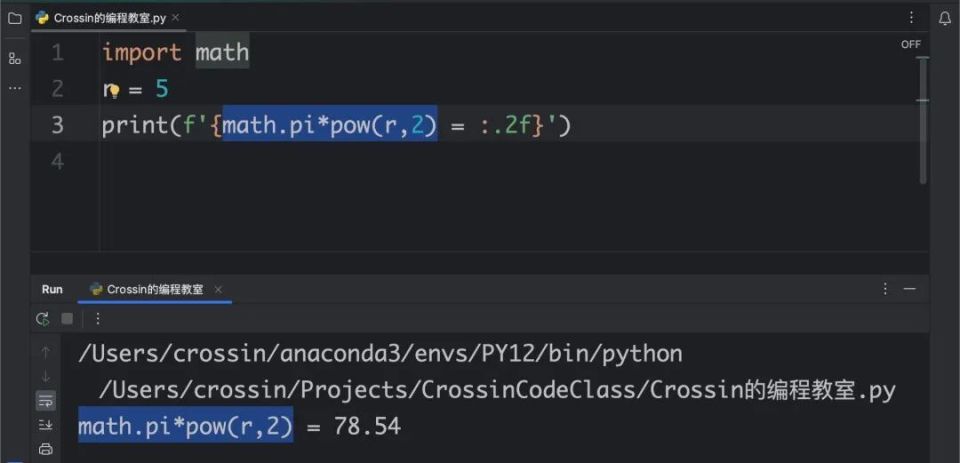Click the Rerun script icon

click(42, 318)
